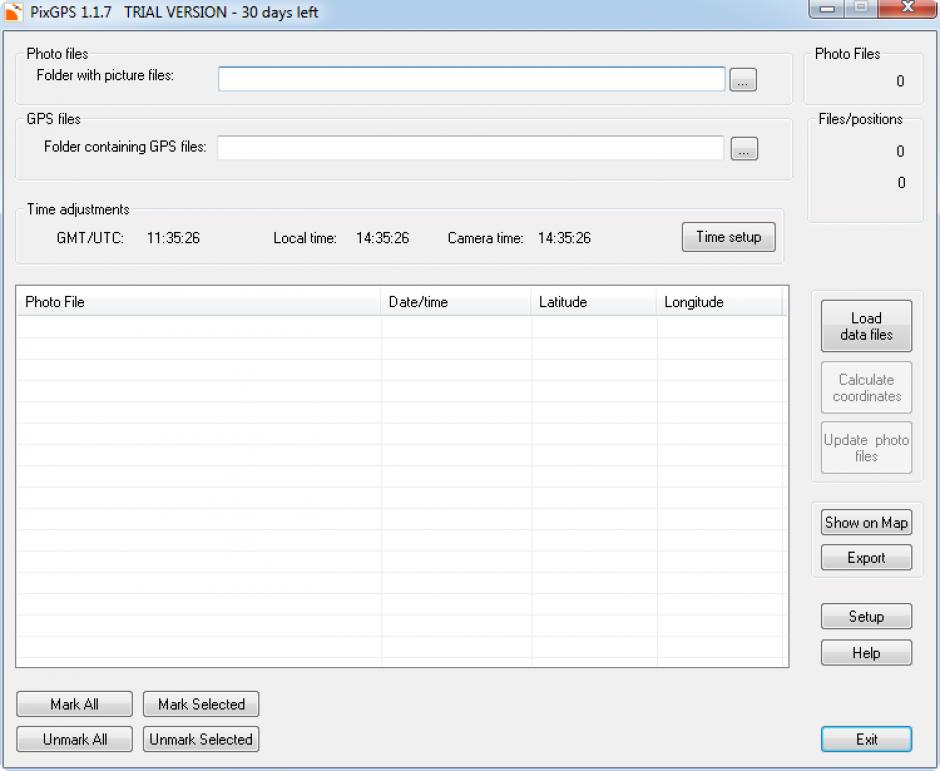
Task: Open the Time setup dialog
Action: (x=728, y=237)
